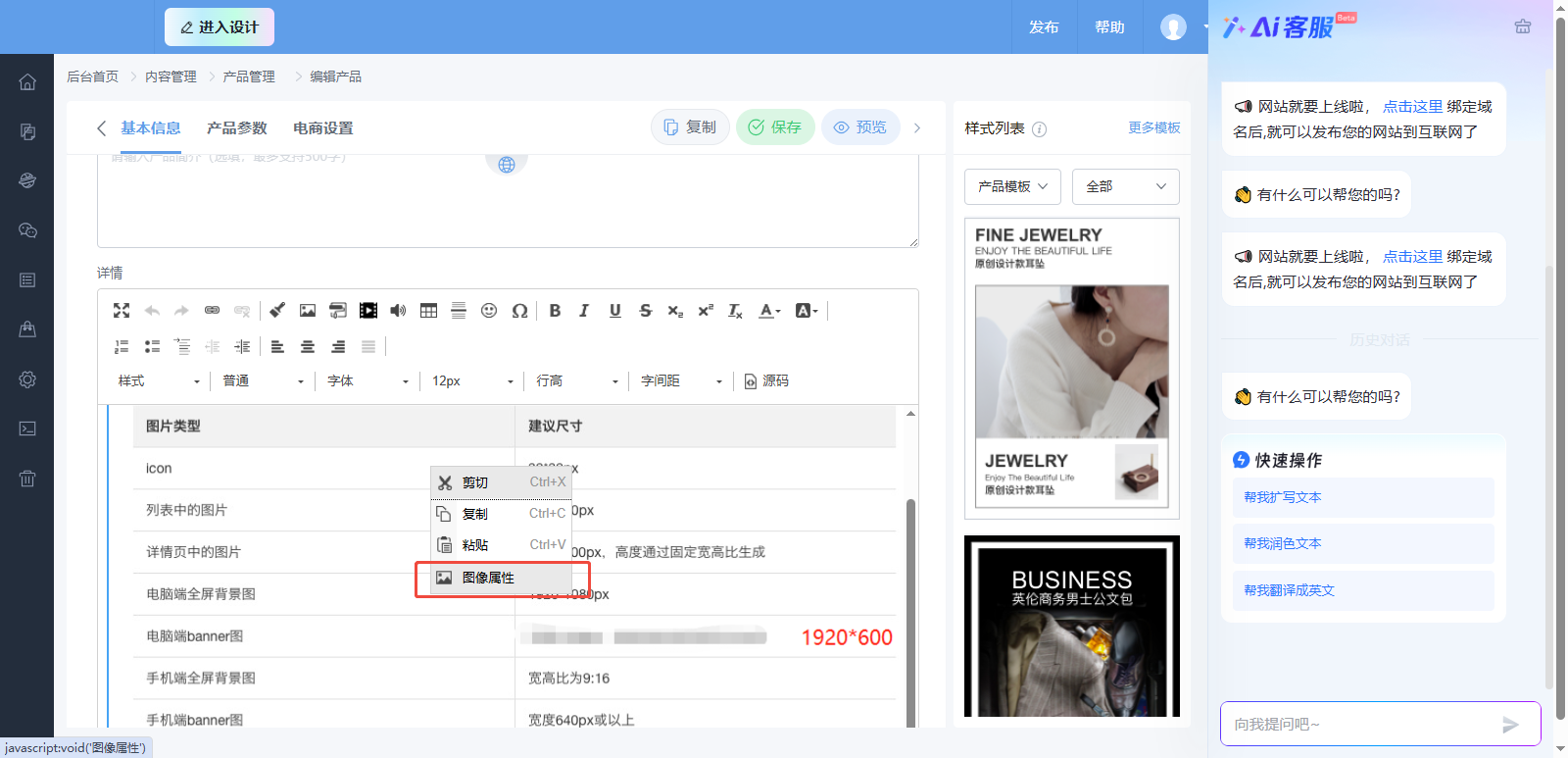Insert audio with the speaker icon
This screenshot has width=1568, height=758.
398,311
